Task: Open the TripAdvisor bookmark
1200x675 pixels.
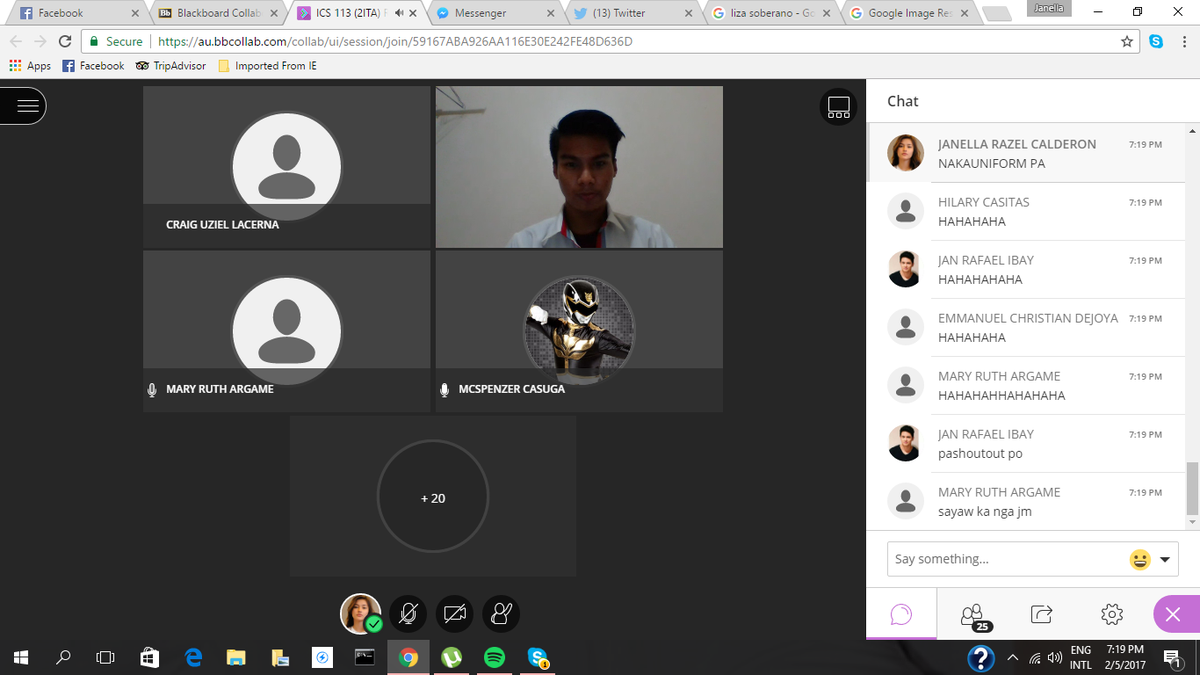Action: (171, 66)
